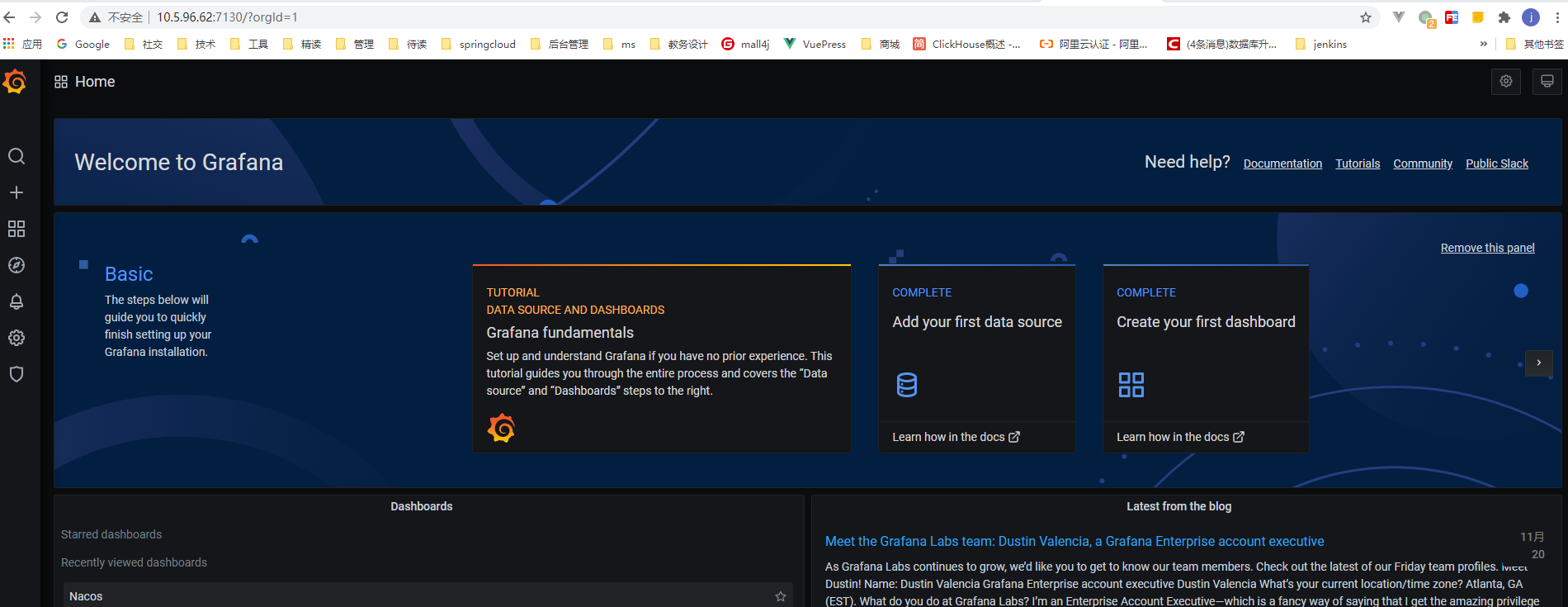Star the Nacos dashboard
This screenshot has width=1568, height=607.
click(x=781, y=596)
